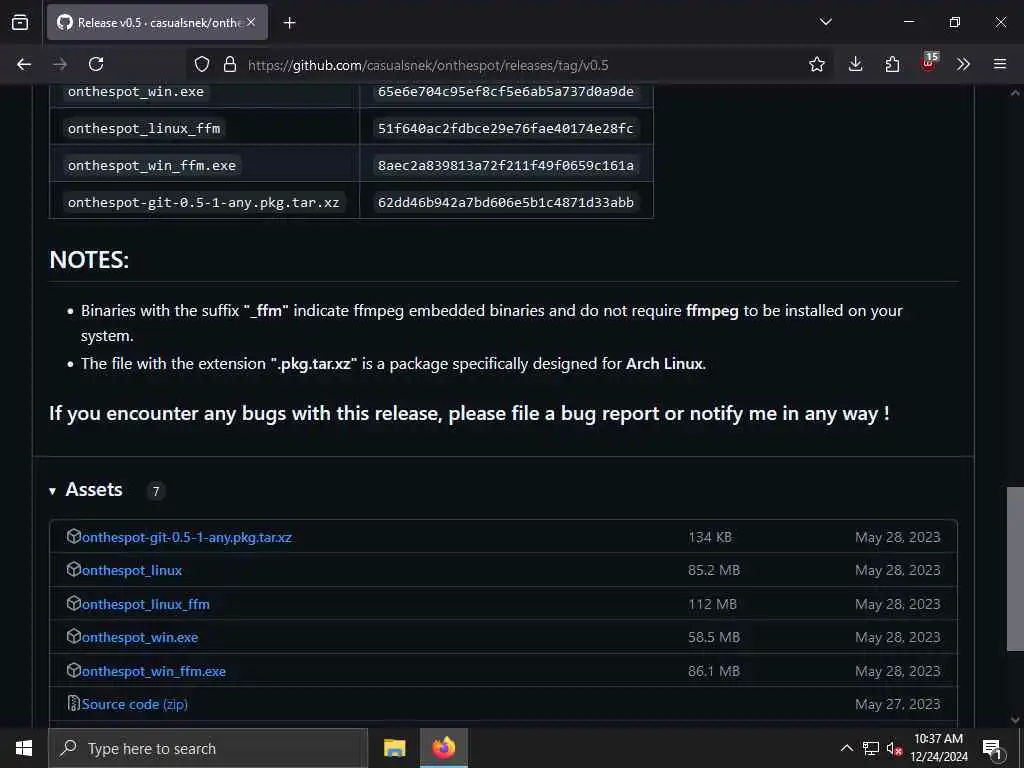Click scrollbar up arrow
This screenshot has width=1024, height=768.
point(1015,93)
